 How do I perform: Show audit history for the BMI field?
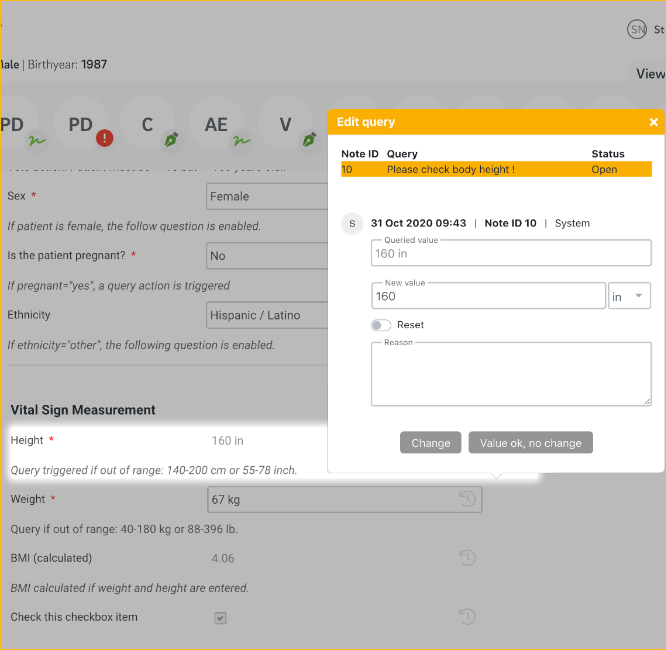coord(467,558)
